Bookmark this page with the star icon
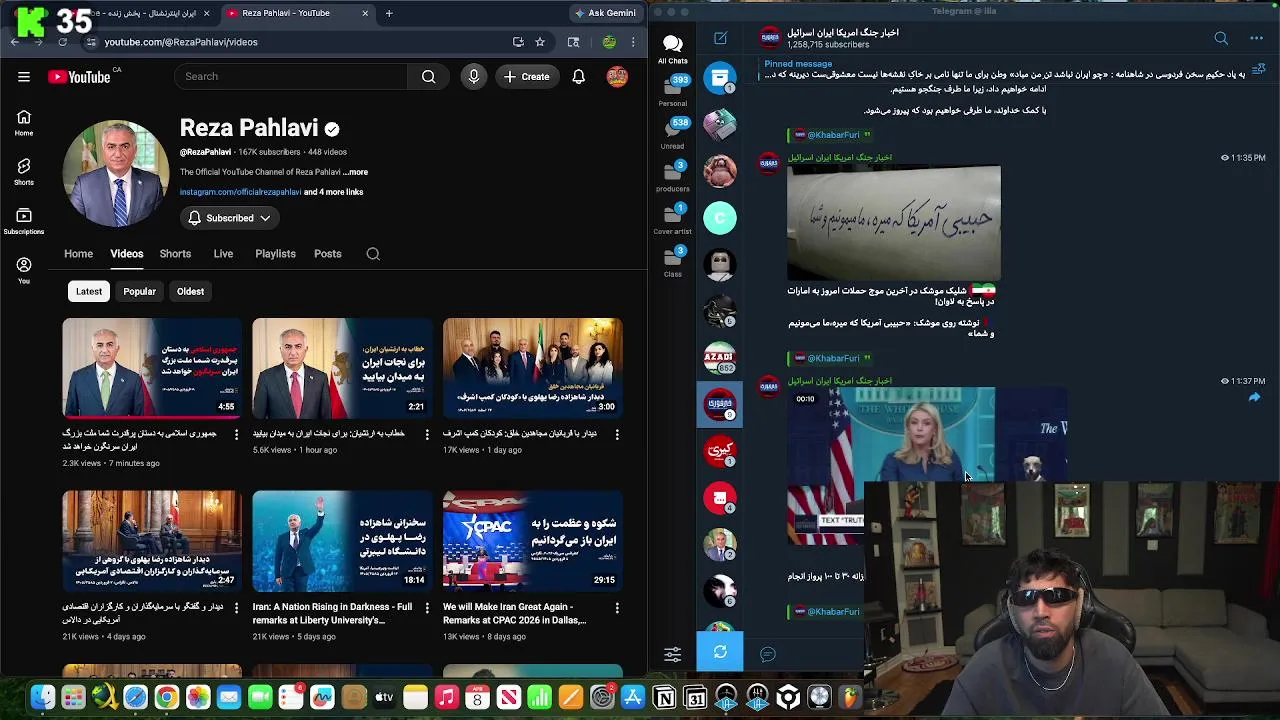This screenshot has width=1280, height=720. point(540,42)
